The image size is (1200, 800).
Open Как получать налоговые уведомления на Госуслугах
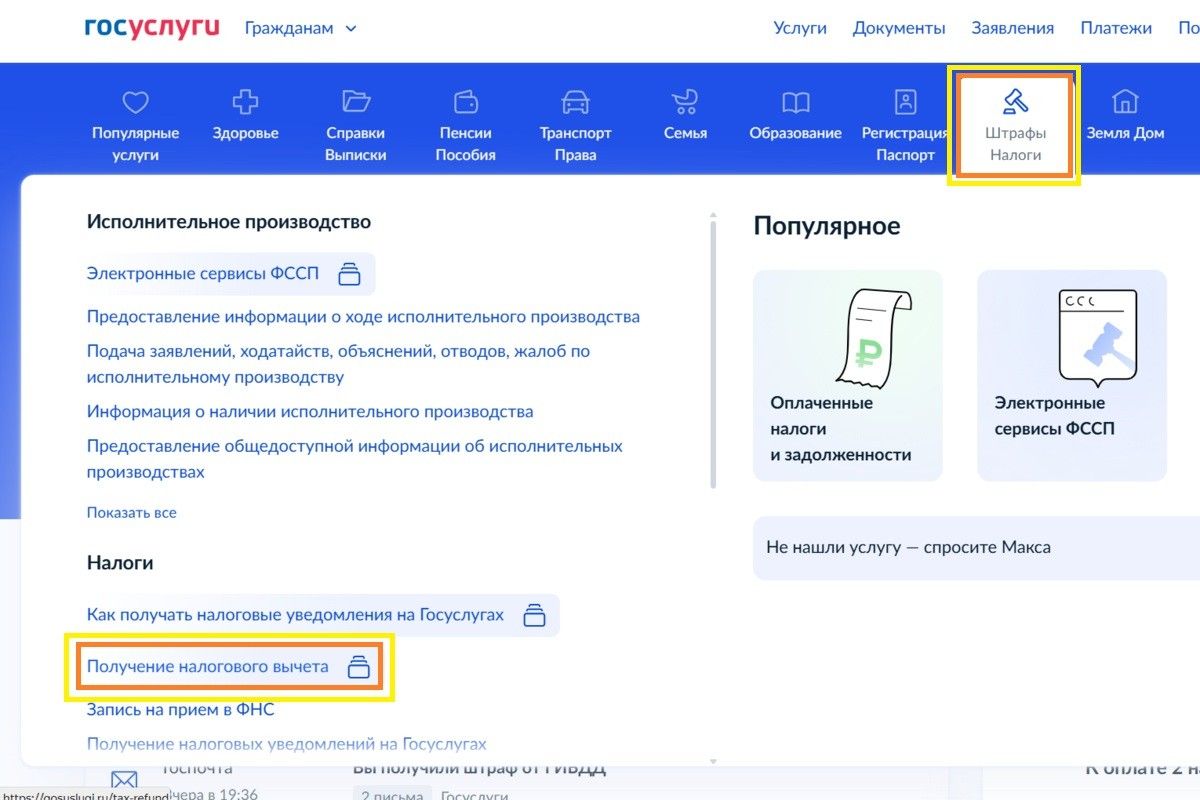point(295,615)
